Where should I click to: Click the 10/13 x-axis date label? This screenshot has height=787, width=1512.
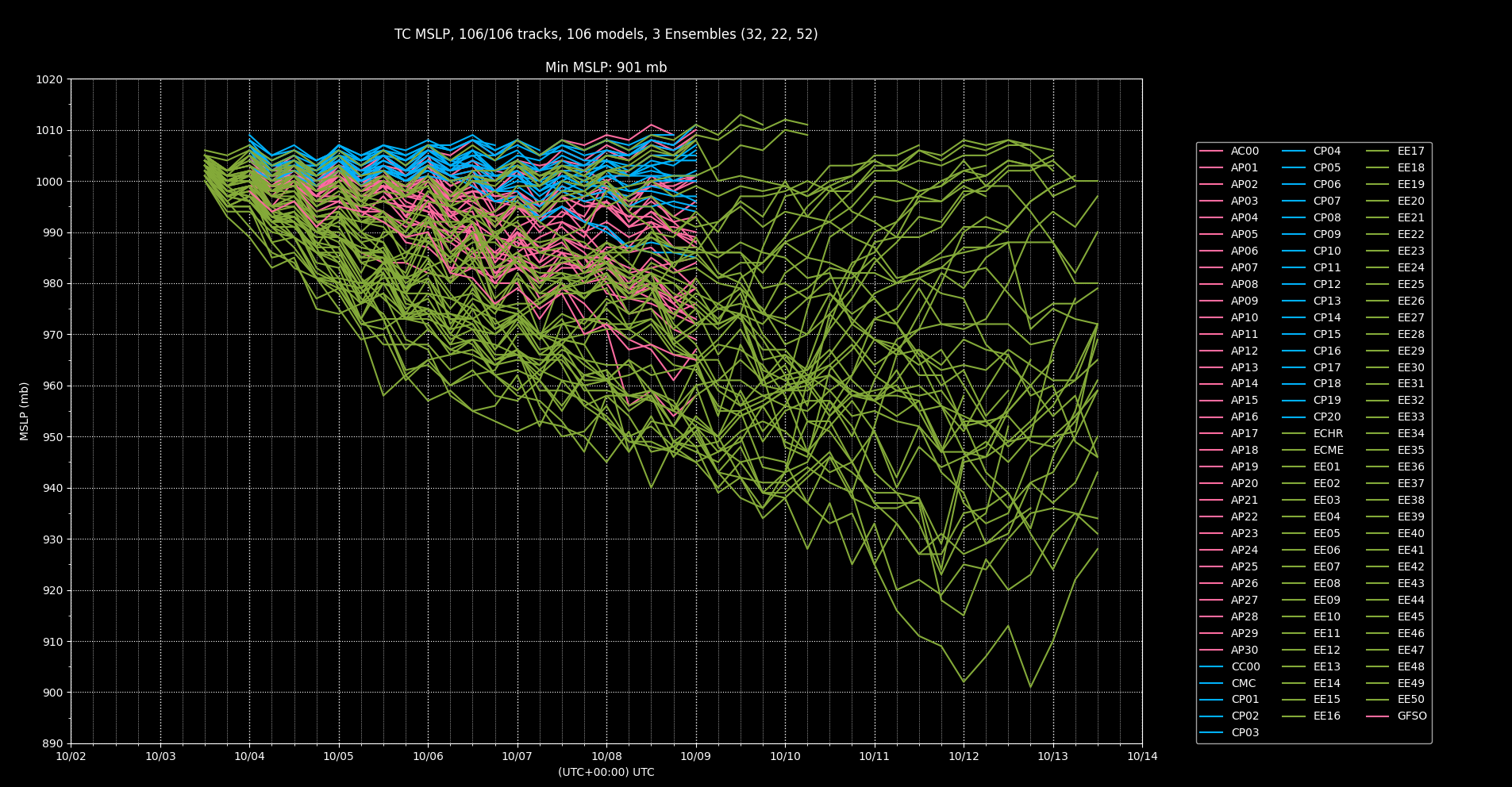point(1053,756)
